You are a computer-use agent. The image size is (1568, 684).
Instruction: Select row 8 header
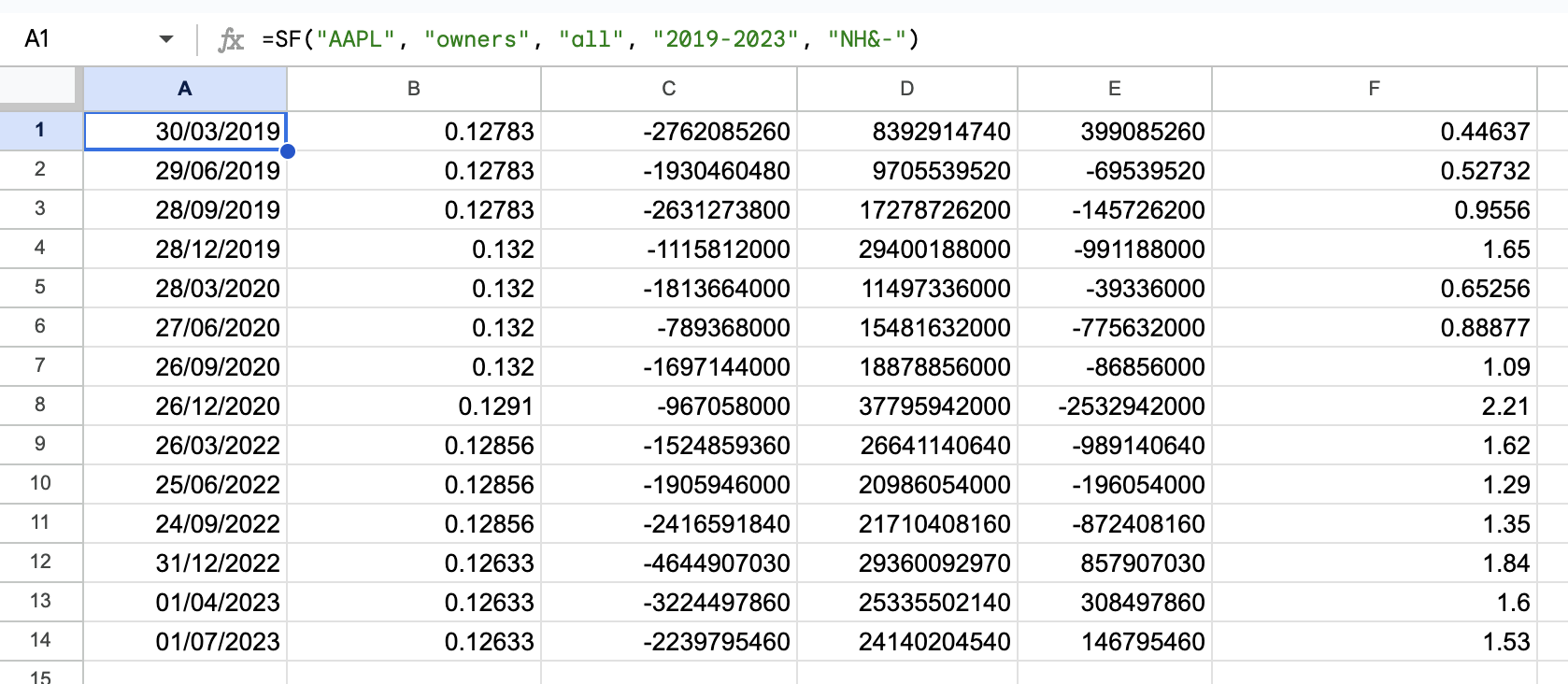[41, 406]
